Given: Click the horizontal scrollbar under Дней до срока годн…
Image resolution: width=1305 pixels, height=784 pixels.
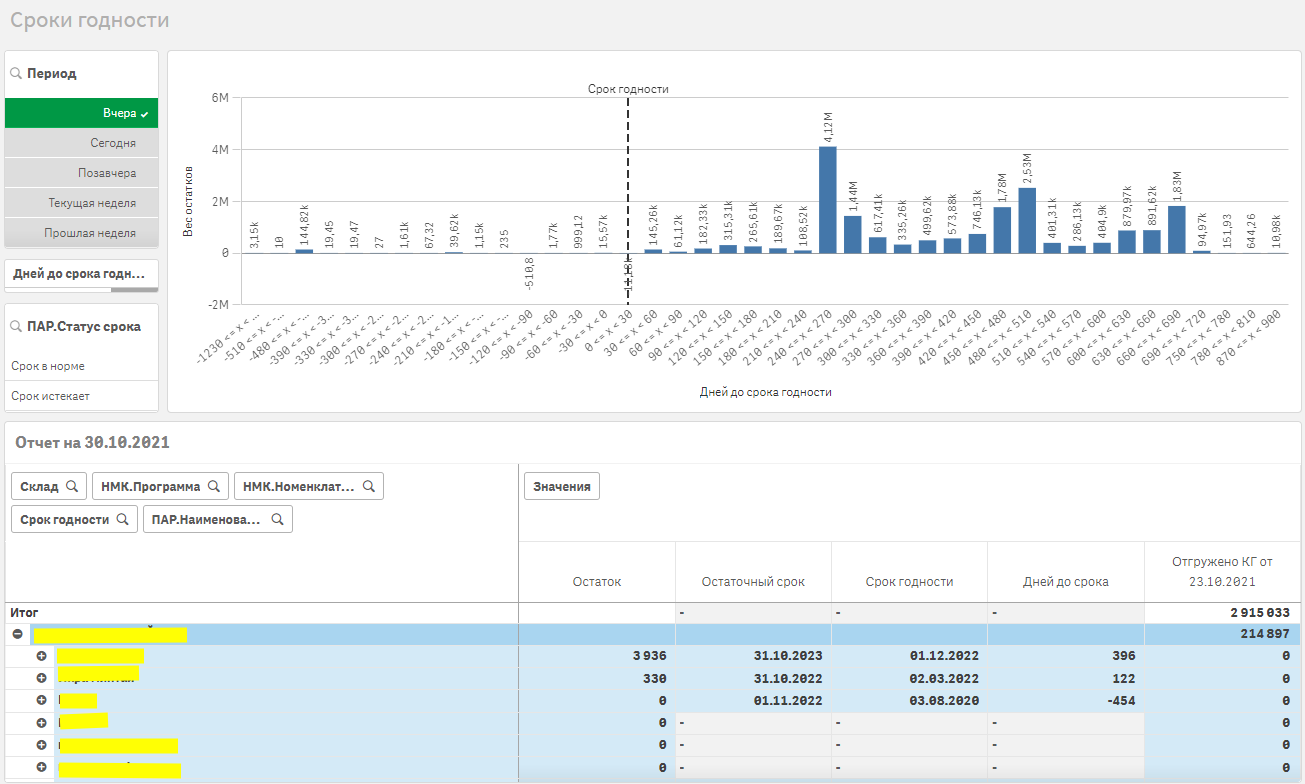Looking at the screenshot, I should (x=134, y=290).
